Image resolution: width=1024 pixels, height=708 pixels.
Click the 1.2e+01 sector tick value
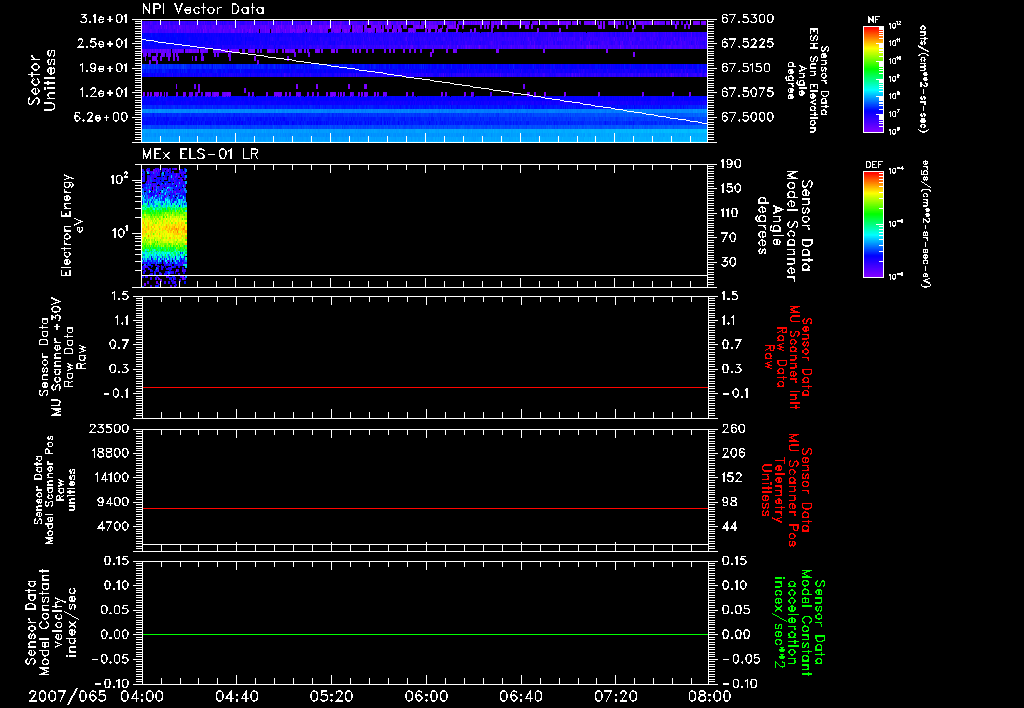pos(104,93)
